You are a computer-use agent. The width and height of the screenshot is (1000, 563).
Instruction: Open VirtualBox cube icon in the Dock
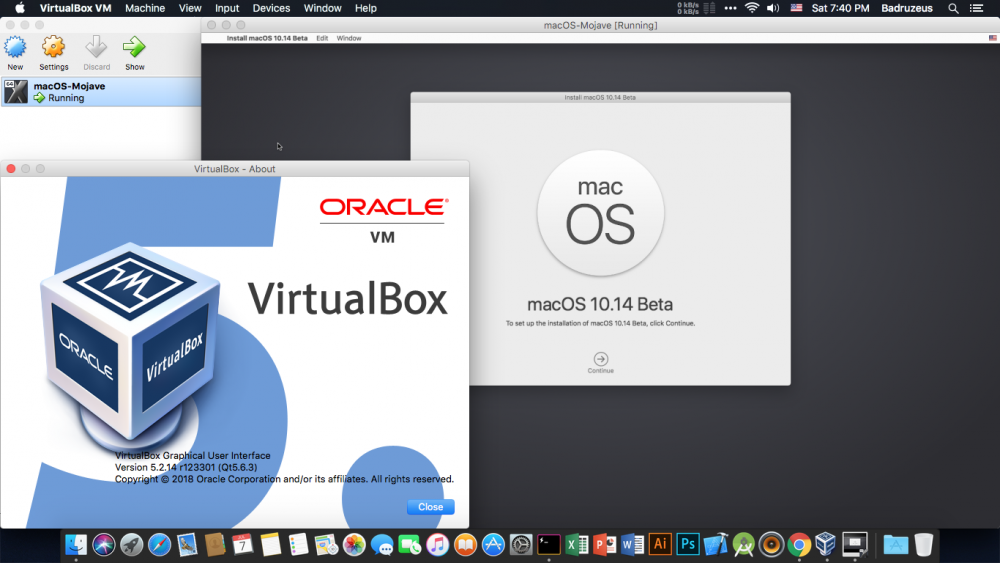pyautogui.click(x=826, y=545)
